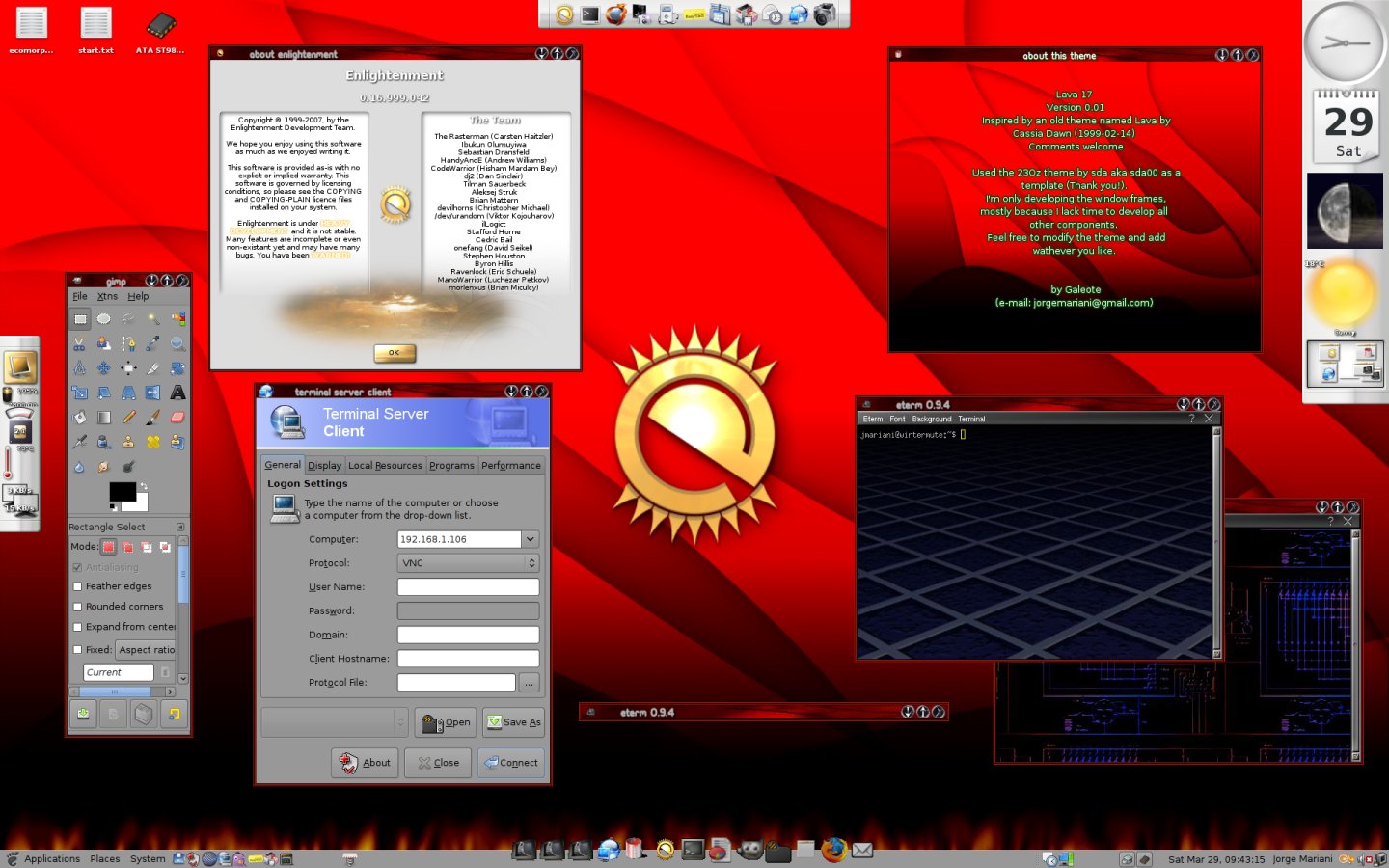The image size is (1389, 868).
Task: Open the Protocol VNC dropdown
Action: pyautogui.click(x=468, y=562)
